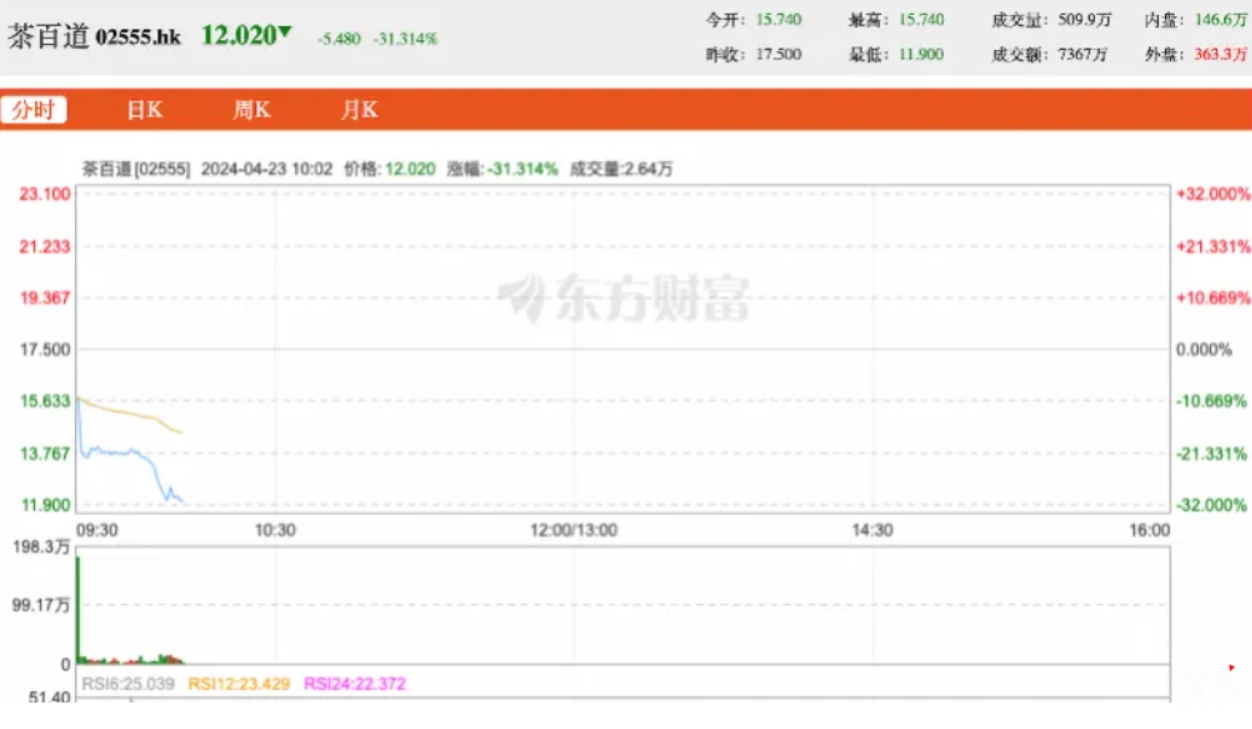Image resolution: width=1252 pixels, height=729 pixels.
Task: Click the y-axis label 17.500
Action: 45,349
